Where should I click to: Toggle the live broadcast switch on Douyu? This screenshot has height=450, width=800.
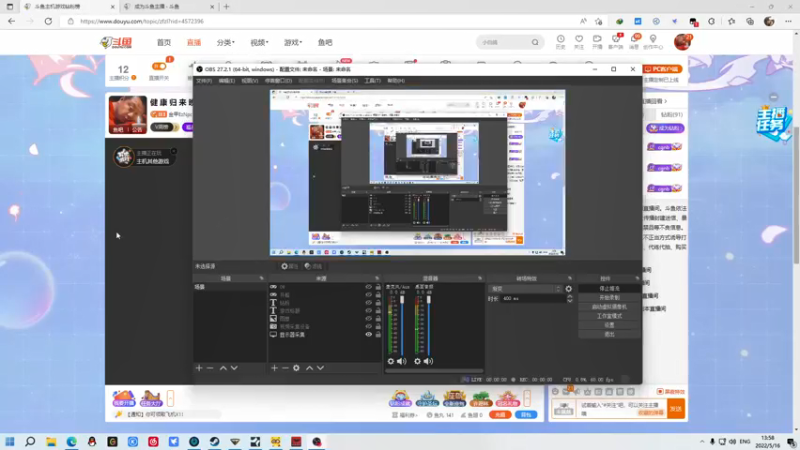coord(159,66)
